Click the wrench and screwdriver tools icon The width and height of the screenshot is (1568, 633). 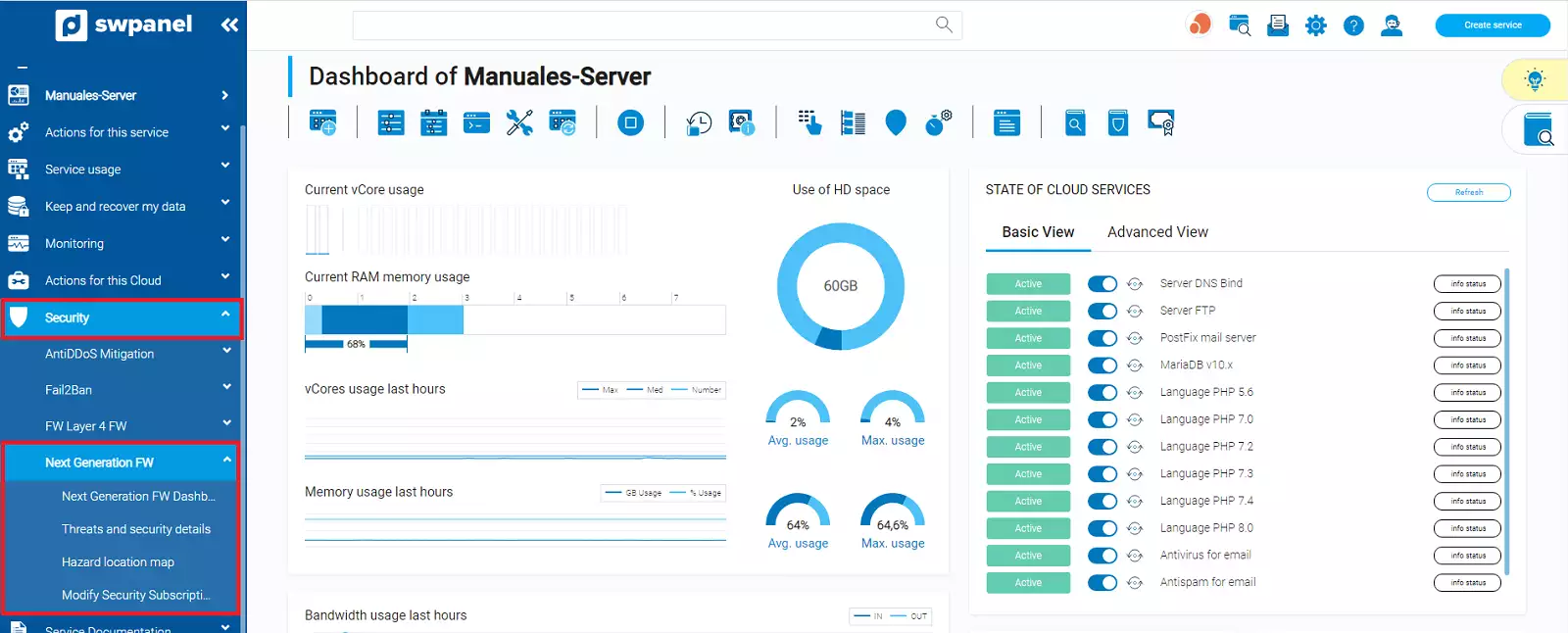pos(519,122)
